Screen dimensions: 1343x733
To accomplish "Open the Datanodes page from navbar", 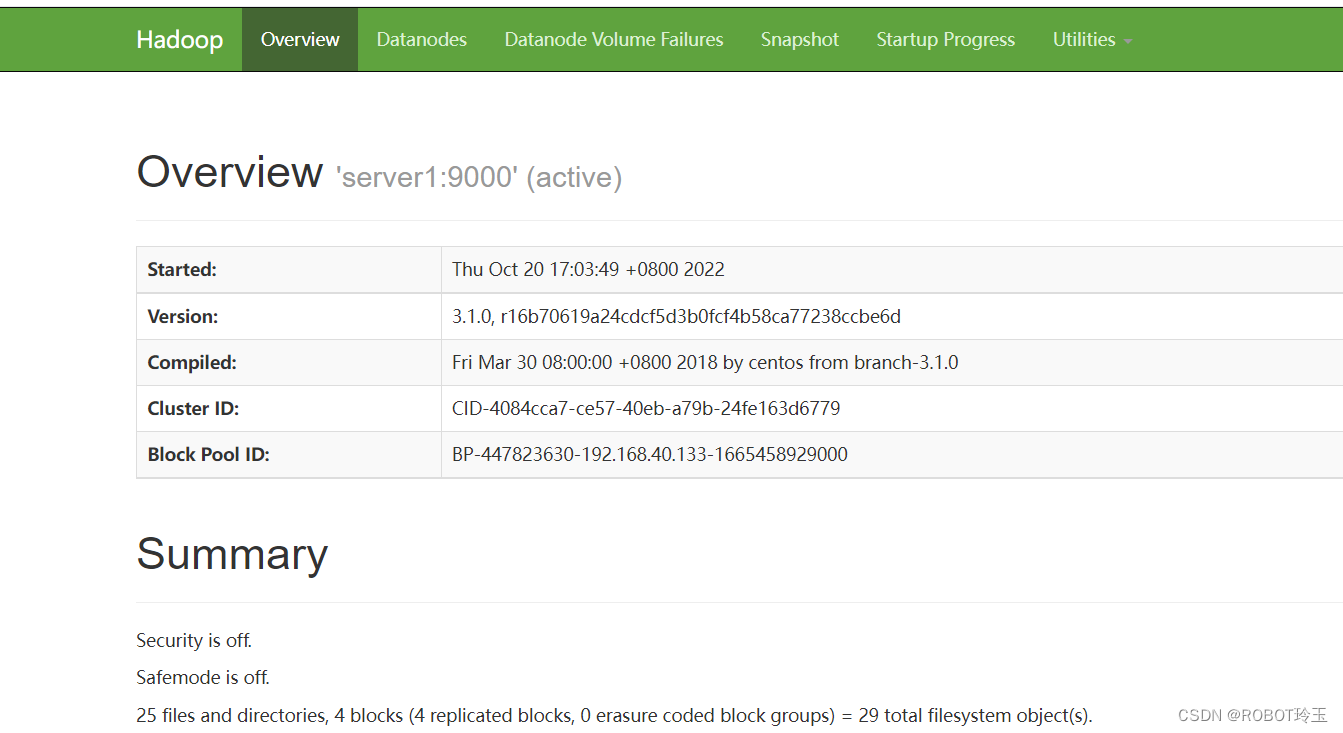I will (x=421, y=39).
